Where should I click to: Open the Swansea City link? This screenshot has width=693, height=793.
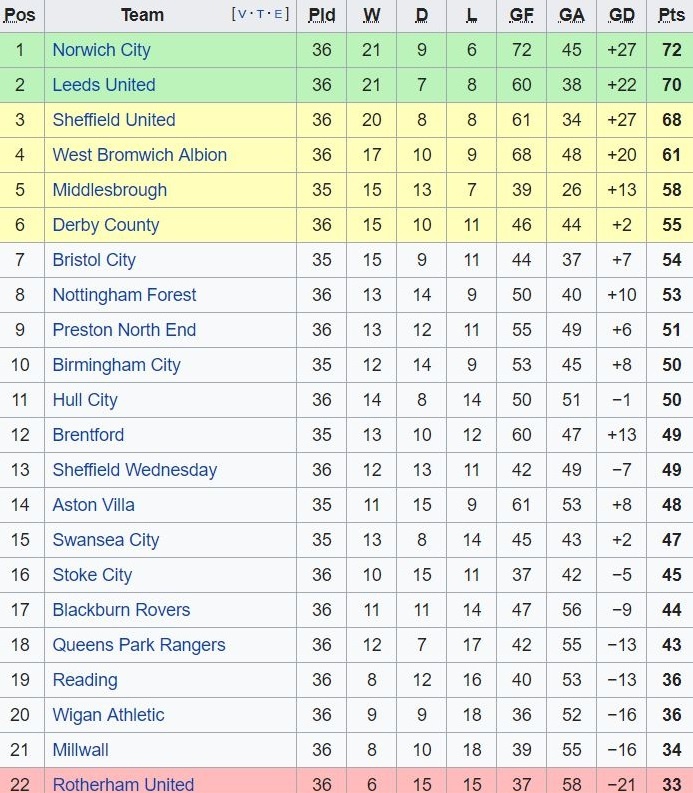[106, 540]
